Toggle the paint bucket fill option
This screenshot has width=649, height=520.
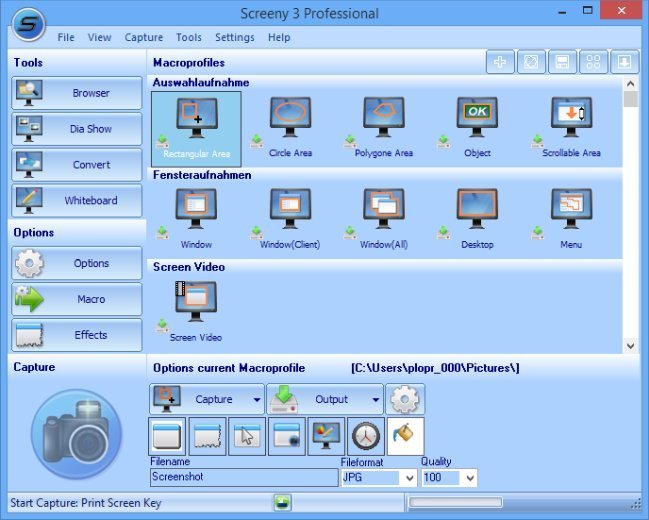point(406,436)
